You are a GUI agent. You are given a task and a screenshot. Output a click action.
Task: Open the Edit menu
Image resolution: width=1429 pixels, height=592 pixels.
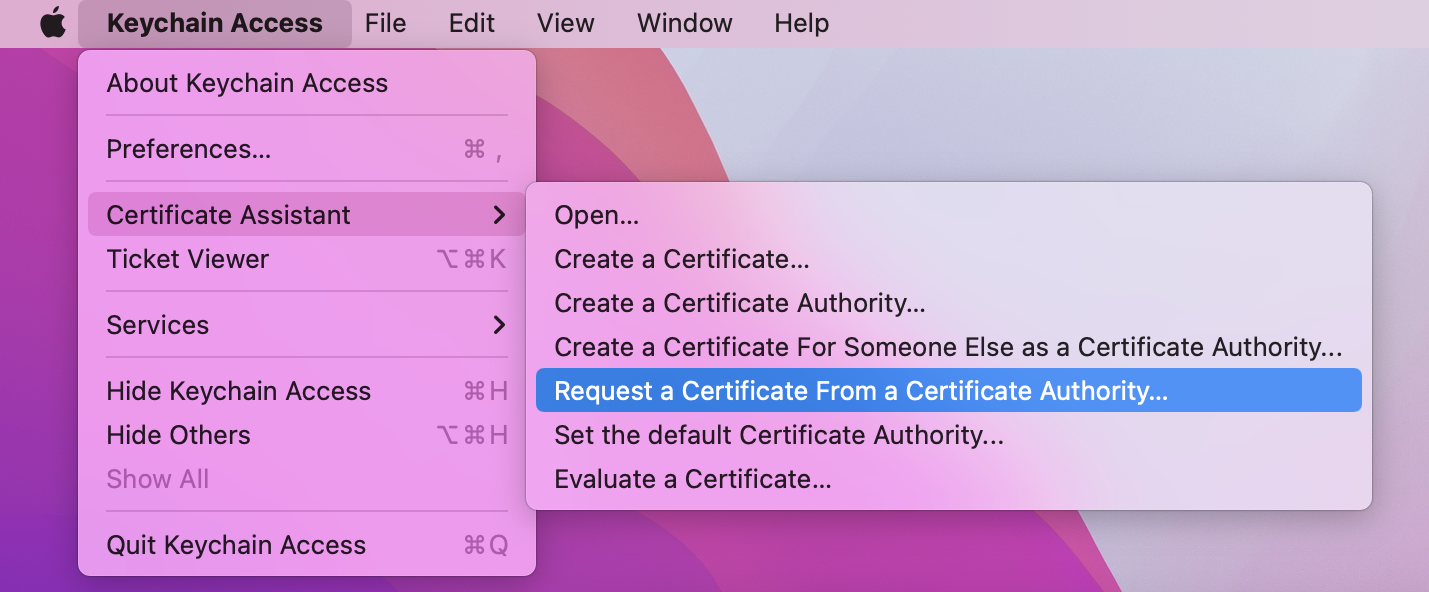[x=471, y=23]
